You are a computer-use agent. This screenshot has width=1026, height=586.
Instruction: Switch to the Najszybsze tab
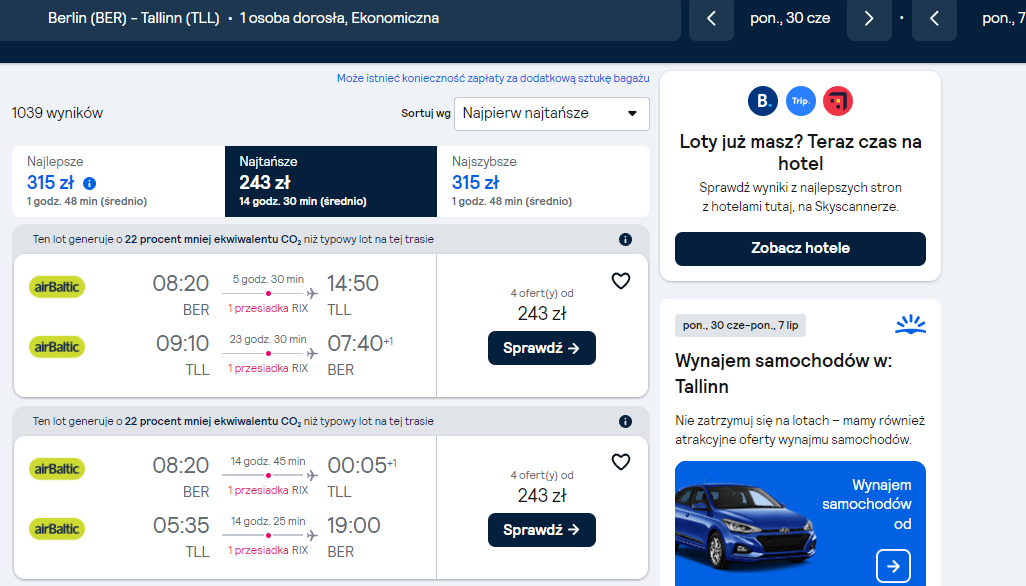(x=543, y=181)
